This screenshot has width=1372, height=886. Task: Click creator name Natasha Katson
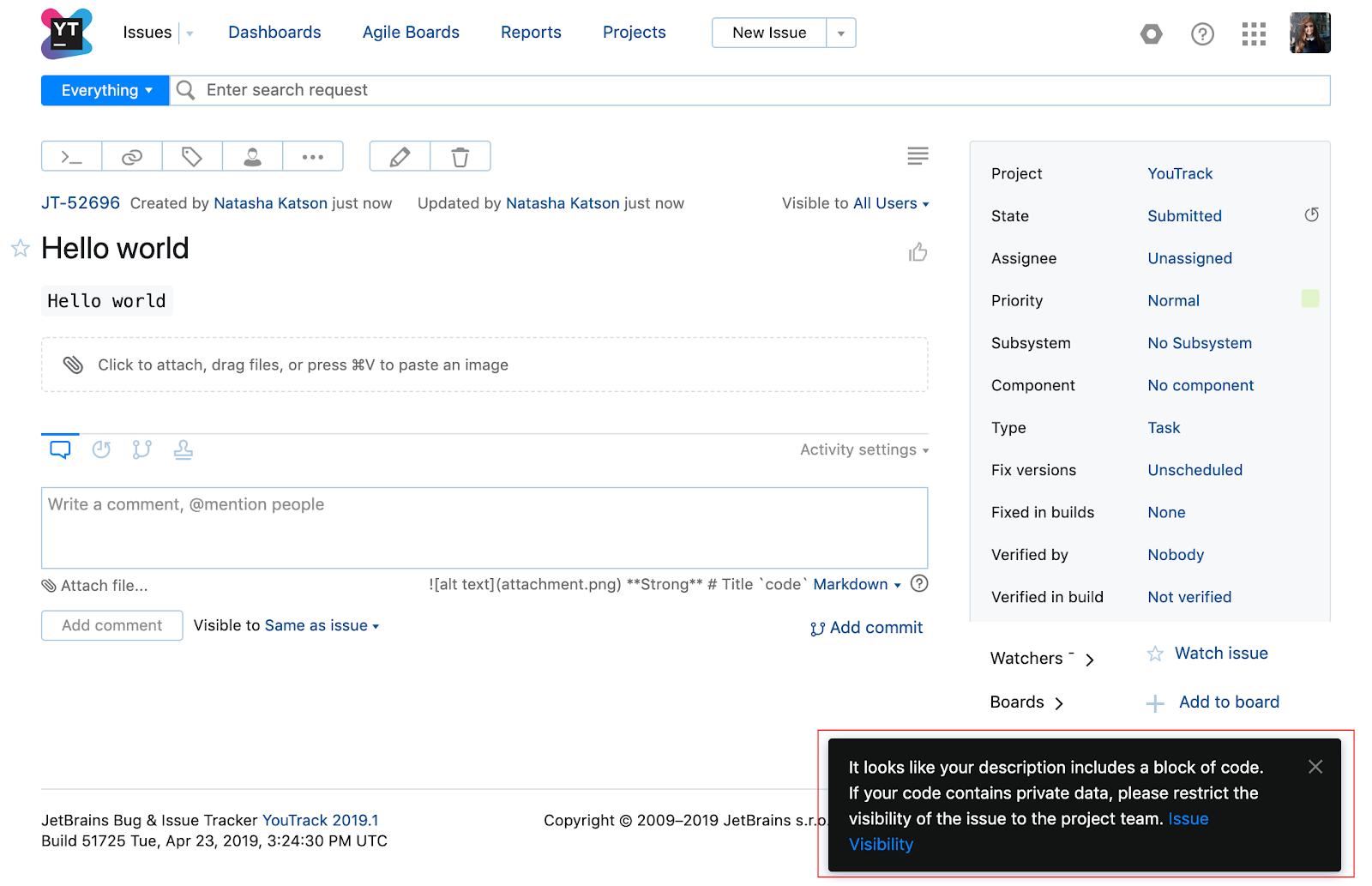(x=270, y=203)
